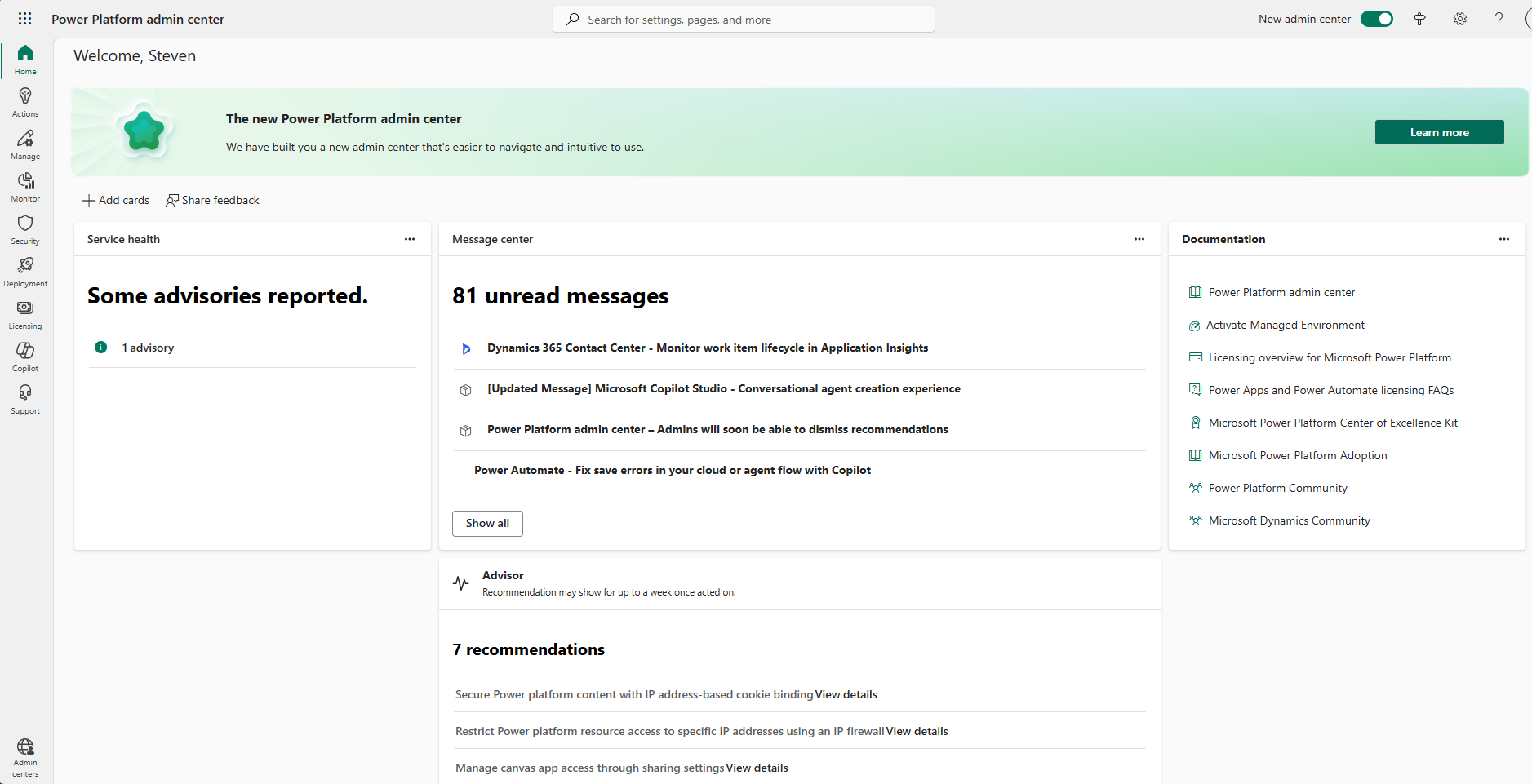
Task: Open Actions in the left sidebar
Action: [25, 102]
